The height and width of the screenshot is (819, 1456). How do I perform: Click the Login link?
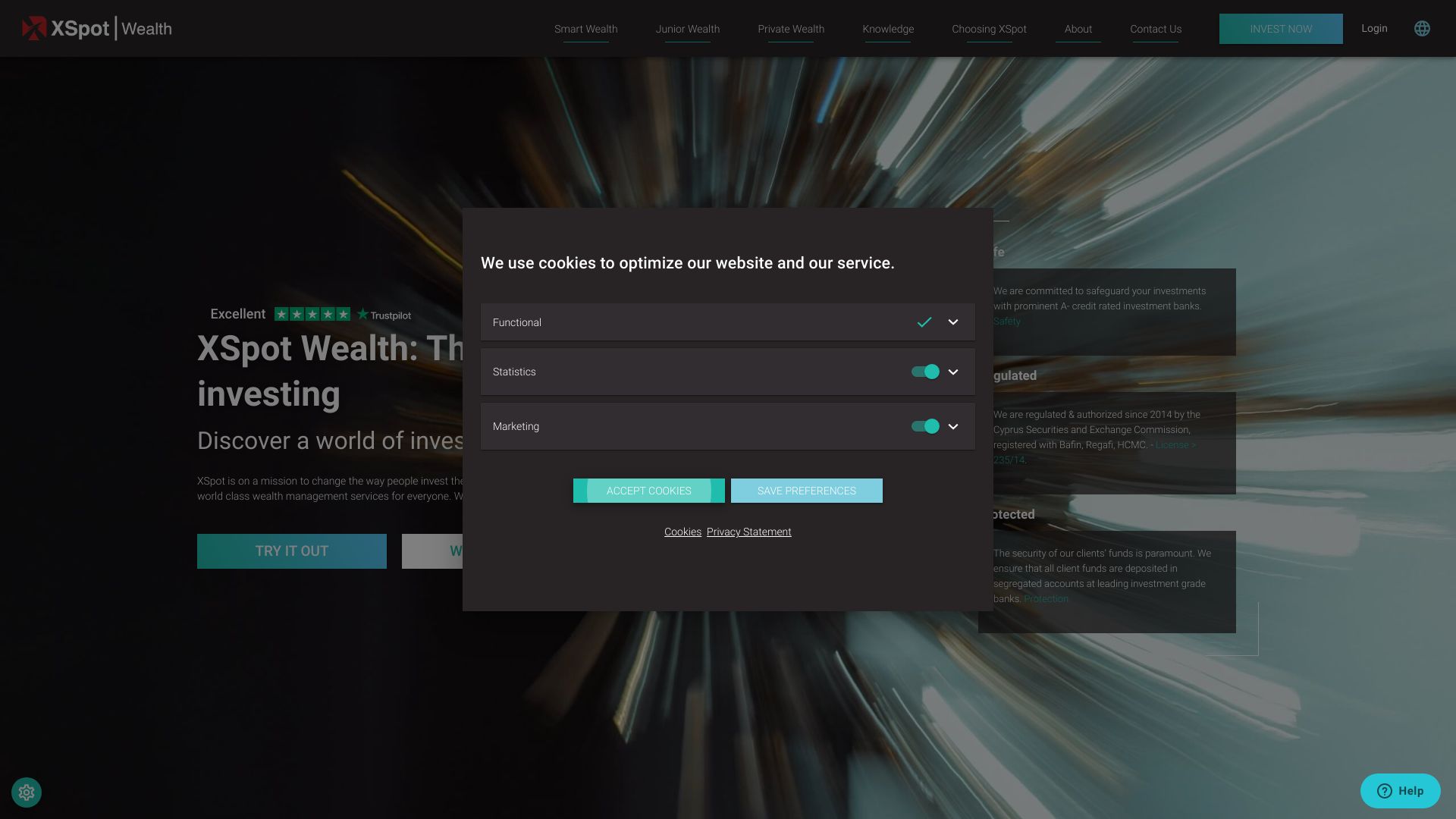(x=1374, y=28)
